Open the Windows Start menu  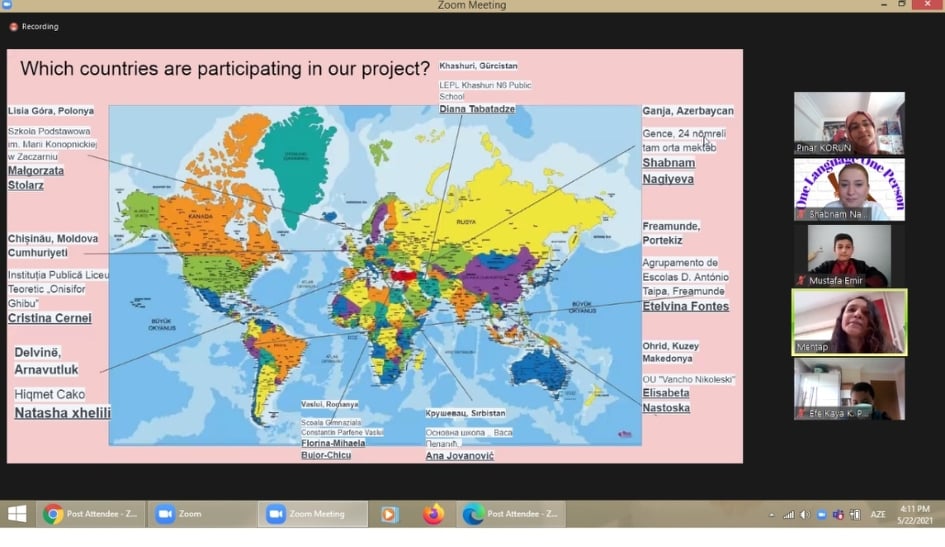pyautogui.click(x=17, y=514)
